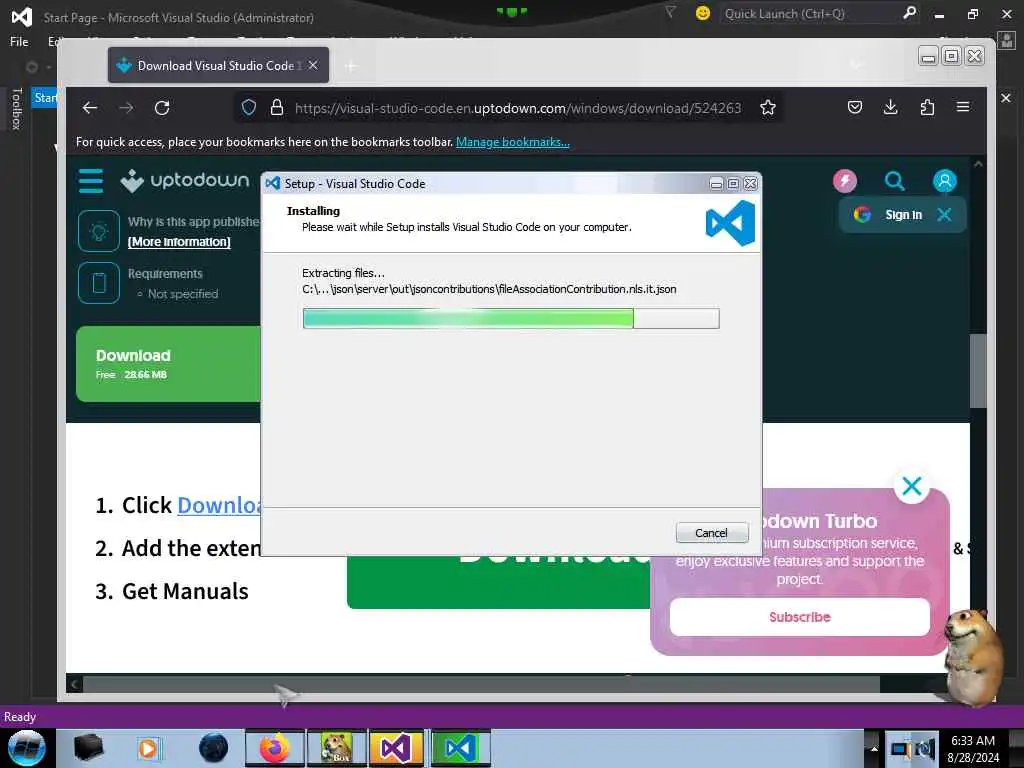Go back with the browser back arrow
Viewport: 1024px width, 768px height.
90,108
